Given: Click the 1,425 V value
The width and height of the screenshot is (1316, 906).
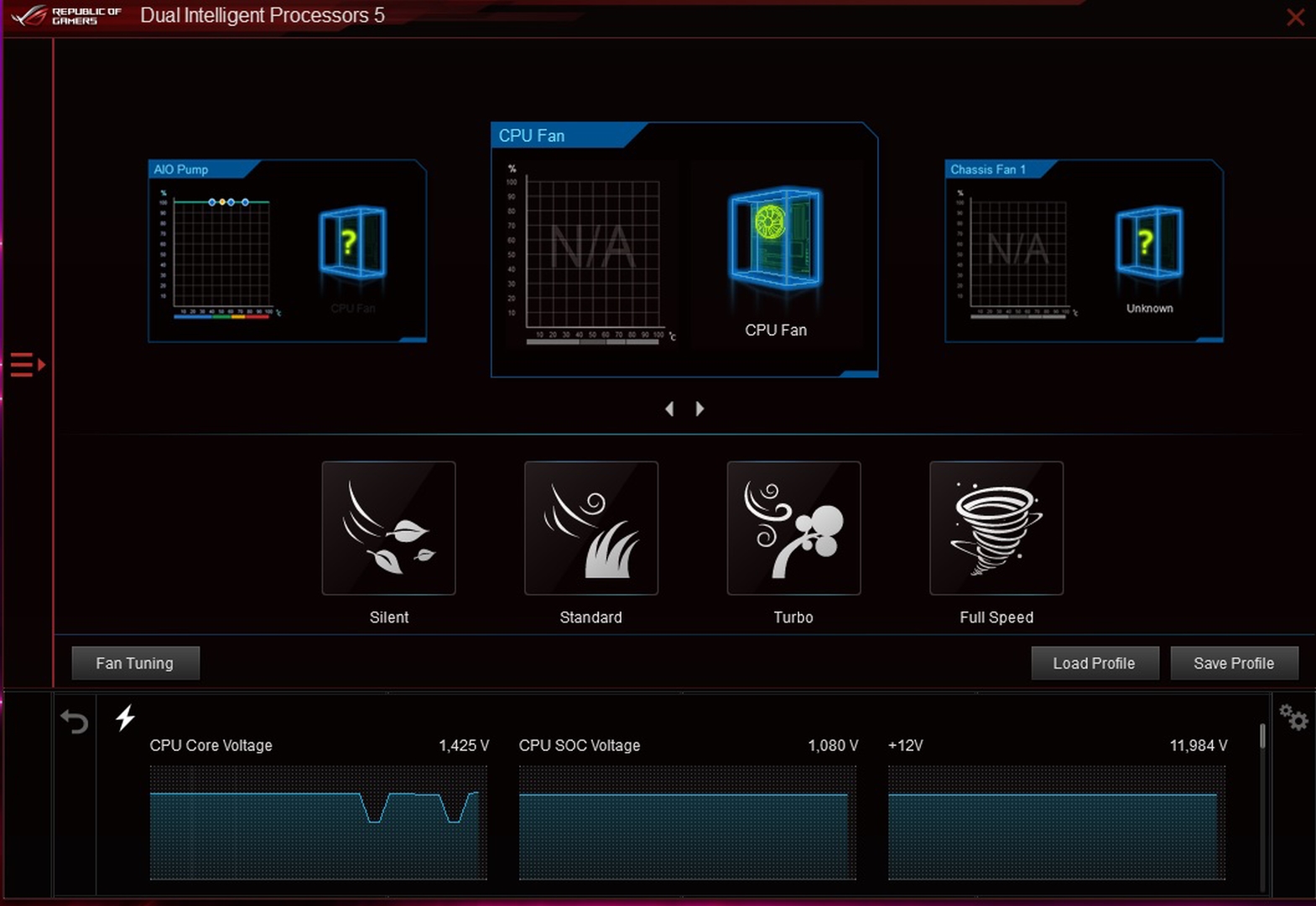Looking at the screenshot, I should point(464,745).
